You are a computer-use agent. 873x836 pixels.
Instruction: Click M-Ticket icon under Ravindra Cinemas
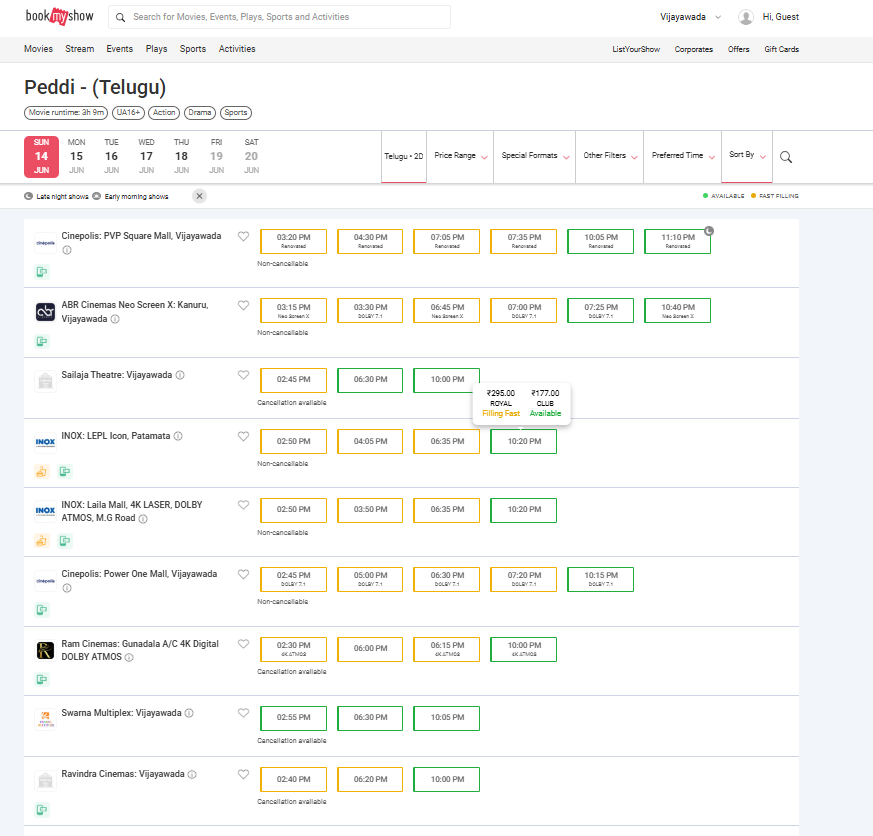click(x=42, y=809)
